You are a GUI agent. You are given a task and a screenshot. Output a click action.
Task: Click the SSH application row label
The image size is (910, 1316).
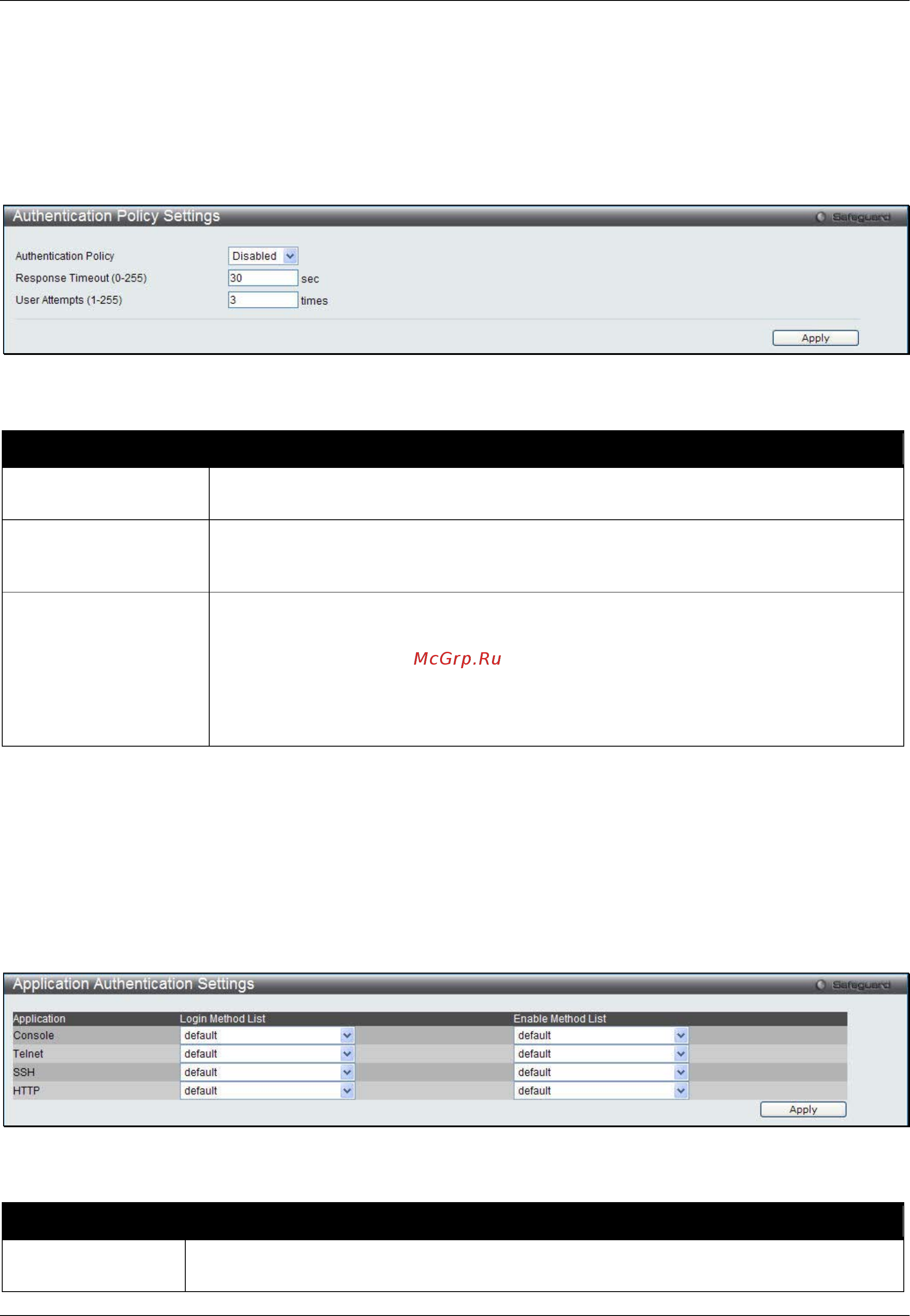[24, 1072]
